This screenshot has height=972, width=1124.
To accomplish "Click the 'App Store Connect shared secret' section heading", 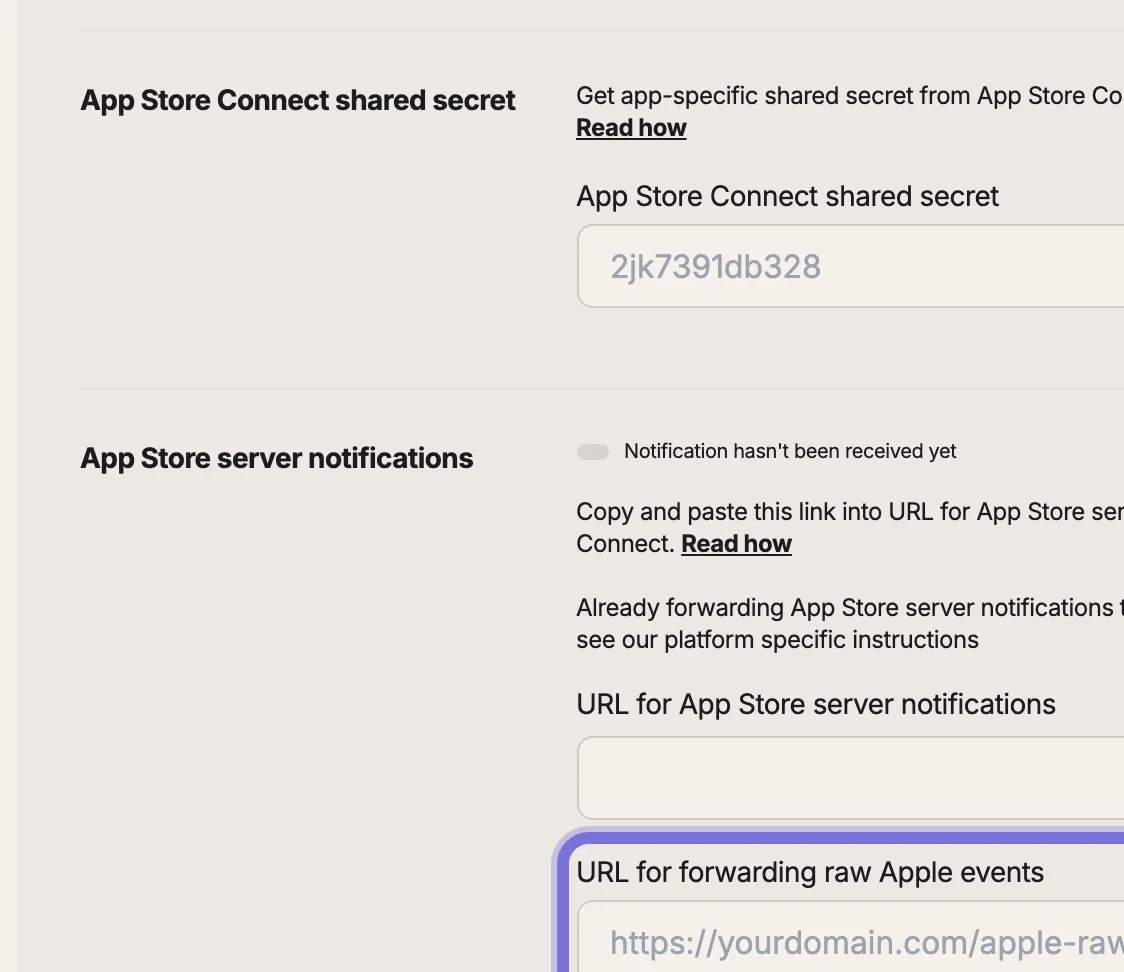I will coord(297,100).
